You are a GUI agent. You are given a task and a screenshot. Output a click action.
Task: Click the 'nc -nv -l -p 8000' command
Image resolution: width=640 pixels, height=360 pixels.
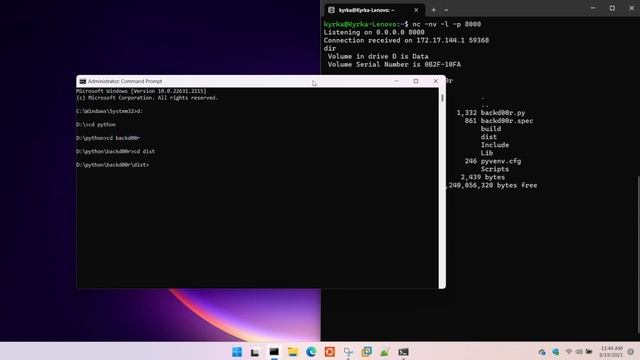coord(447,24)
